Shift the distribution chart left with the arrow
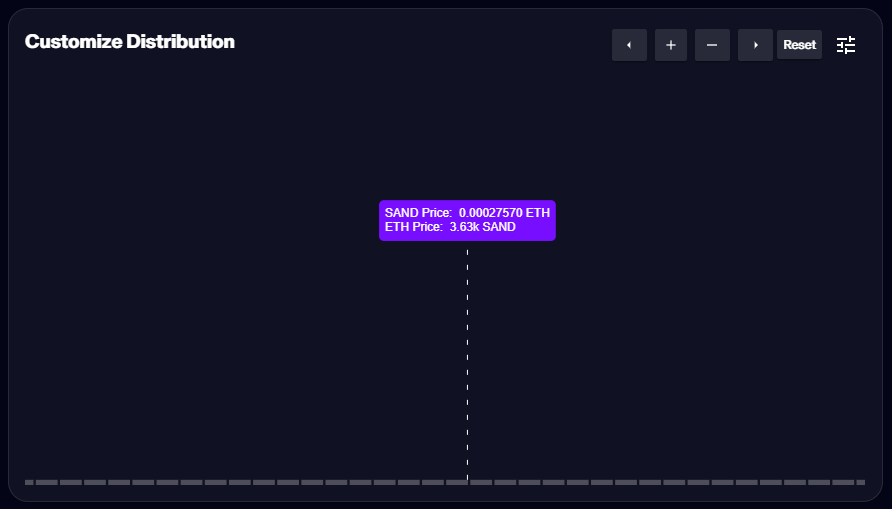The image size is (892, 509). click(629, 45)
